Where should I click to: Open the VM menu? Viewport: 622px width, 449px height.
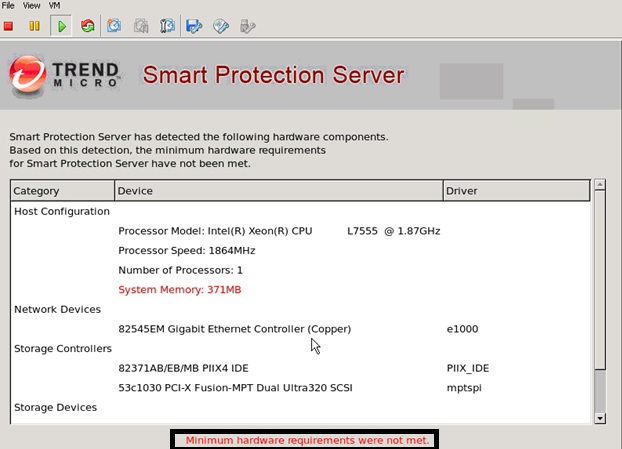55,6
